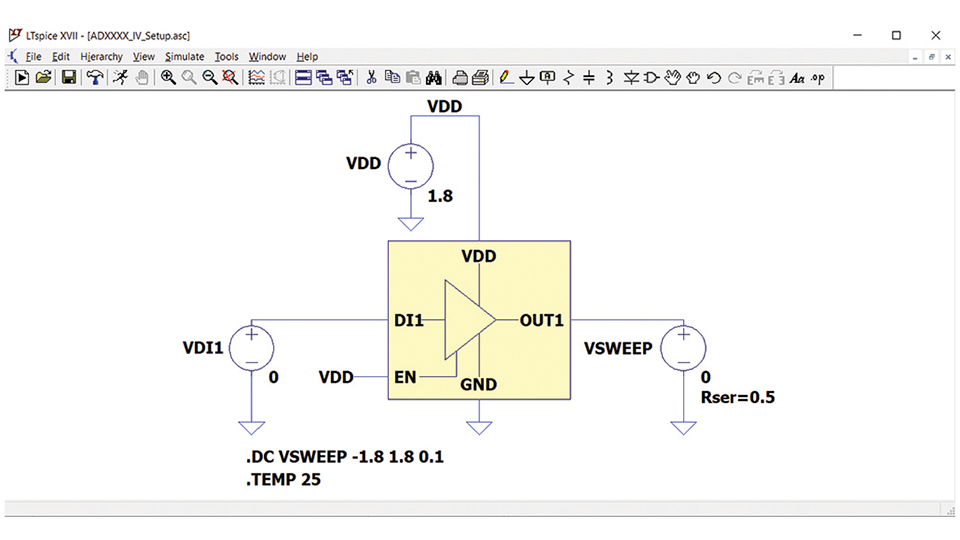Screen dimensions: 960x540
Task: Select the draw wire pencil tool
Action: click(506, 78)
